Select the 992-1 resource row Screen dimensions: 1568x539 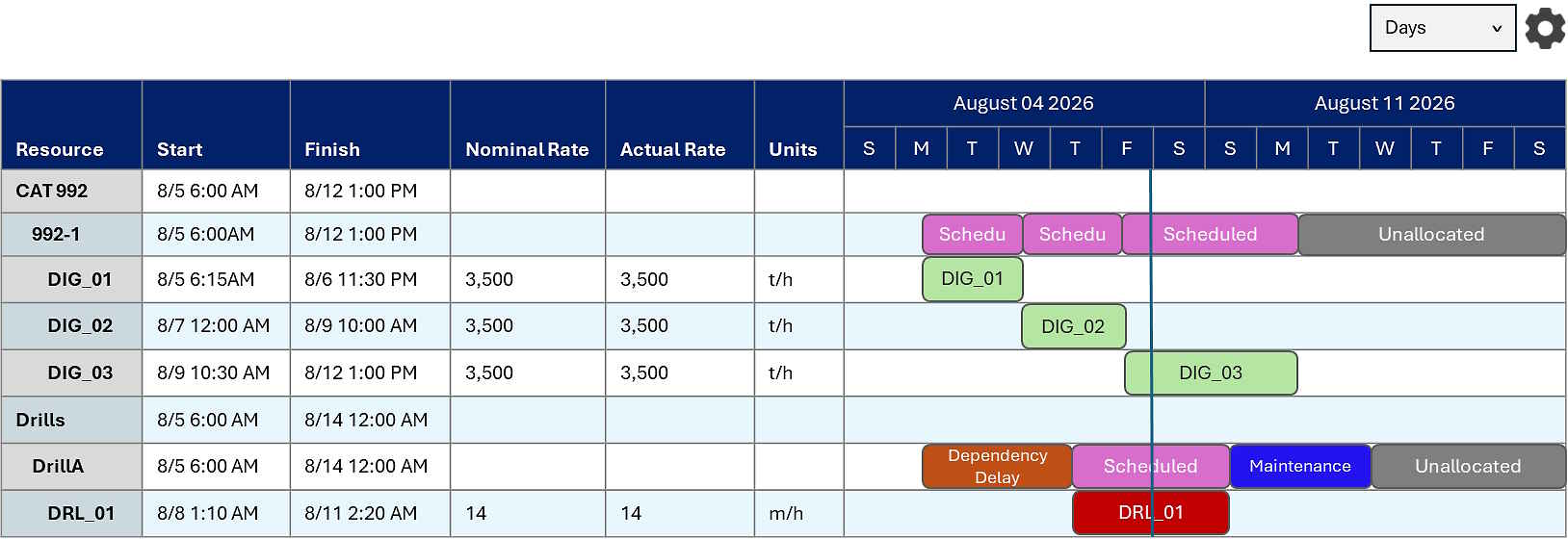(56, 235)
